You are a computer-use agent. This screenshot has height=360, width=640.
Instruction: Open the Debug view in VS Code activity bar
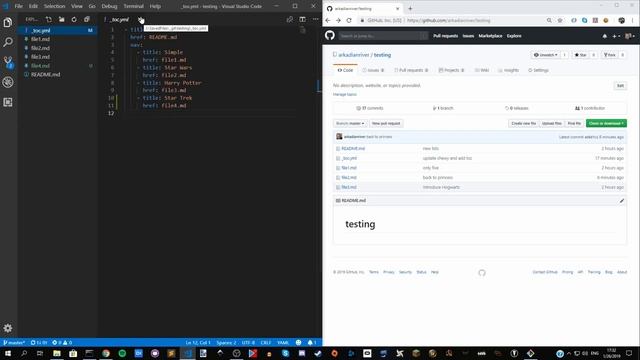8,82
